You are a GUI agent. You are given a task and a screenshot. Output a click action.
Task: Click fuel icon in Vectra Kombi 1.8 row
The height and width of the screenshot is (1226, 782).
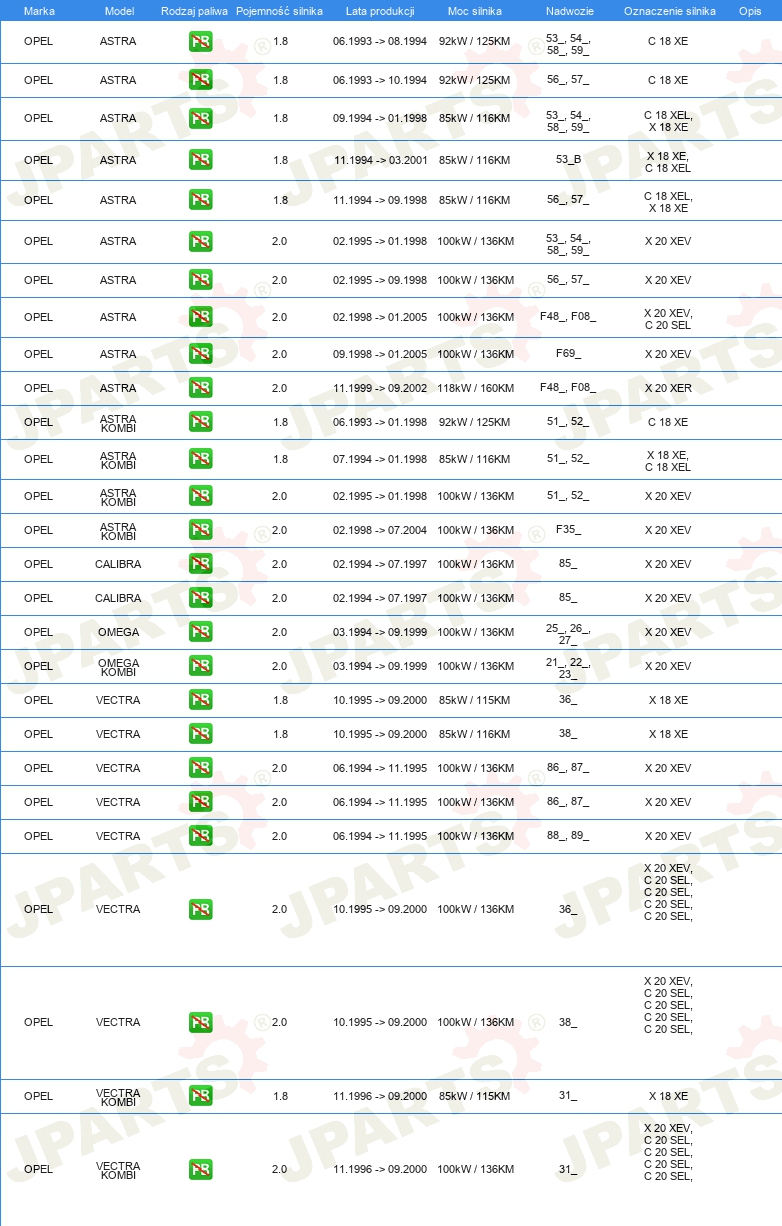point(200,1096)
